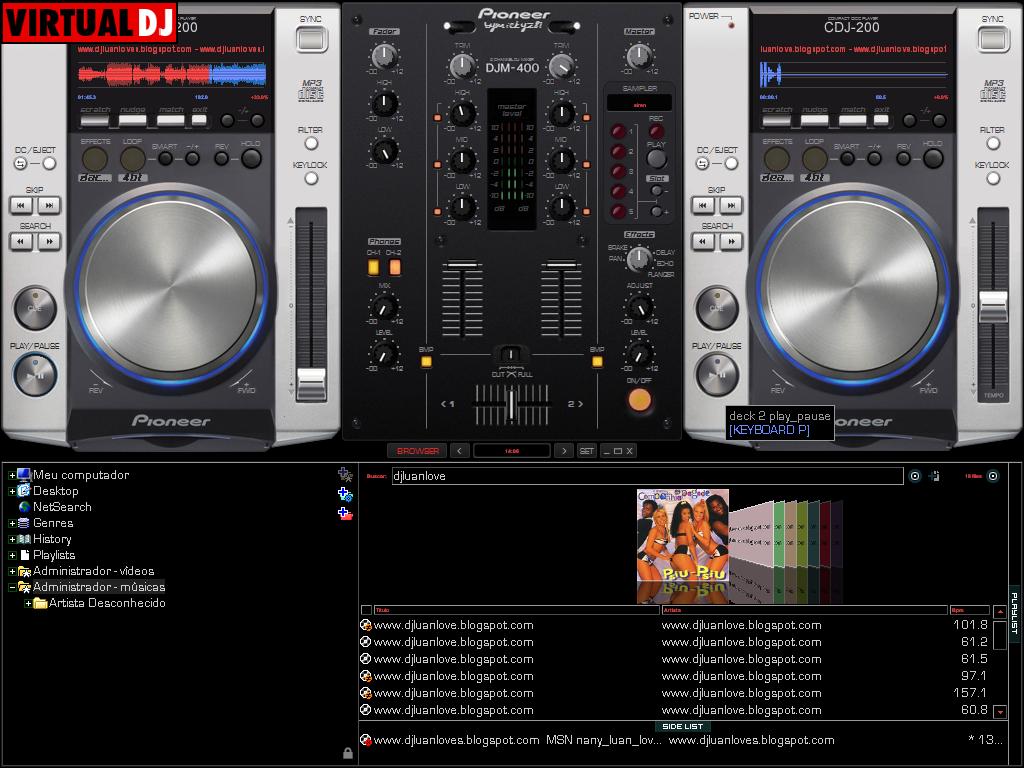The width and height of the screenshot is (1024, 768).
Task: Click the album cover thumbnail
Action: [x=682, y=536]
